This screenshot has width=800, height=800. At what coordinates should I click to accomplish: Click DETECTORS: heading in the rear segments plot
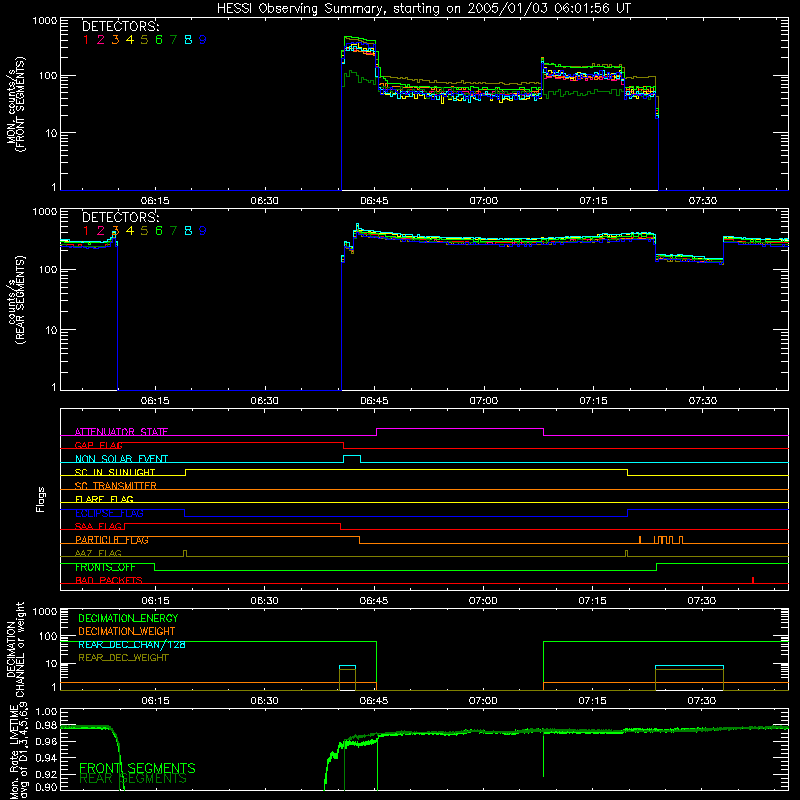point(120,217)
